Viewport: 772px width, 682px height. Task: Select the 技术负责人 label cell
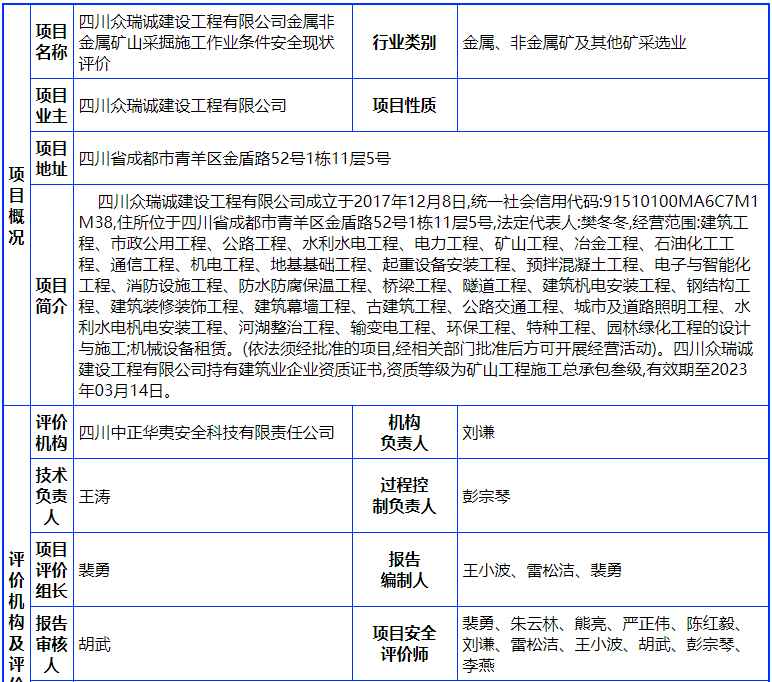pos(52,496)
